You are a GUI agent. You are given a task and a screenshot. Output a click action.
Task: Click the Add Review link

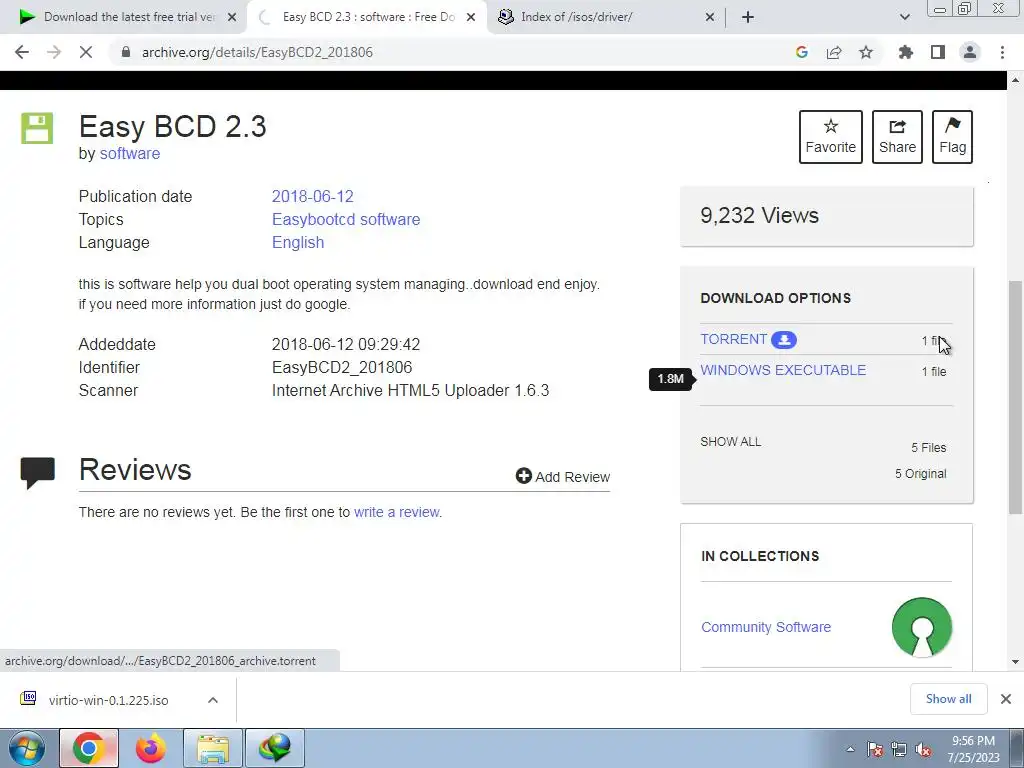pyautogui.click(x=563, y=477)
